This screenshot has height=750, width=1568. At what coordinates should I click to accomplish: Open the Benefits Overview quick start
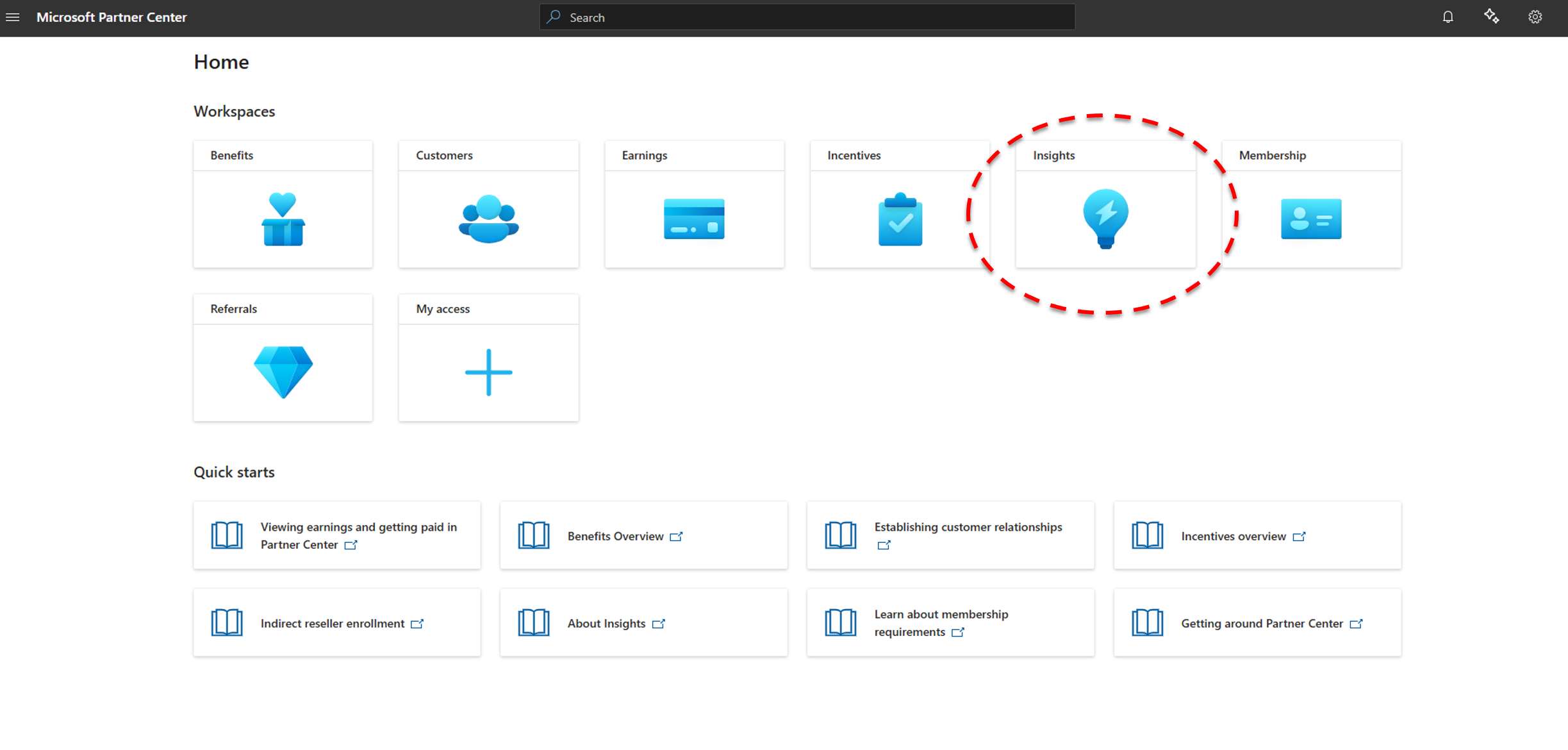[615, 537]
